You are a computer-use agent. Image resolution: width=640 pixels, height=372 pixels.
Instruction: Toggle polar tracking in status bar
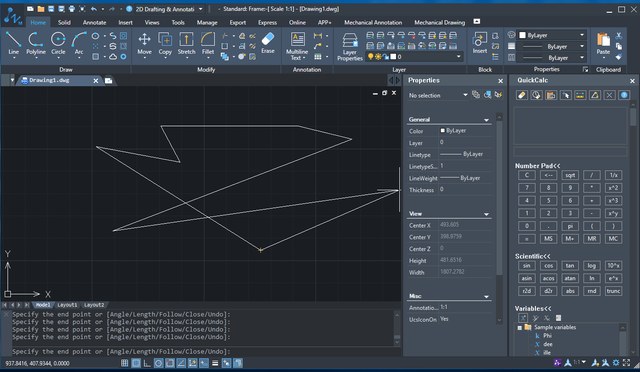tap(158, 363)
